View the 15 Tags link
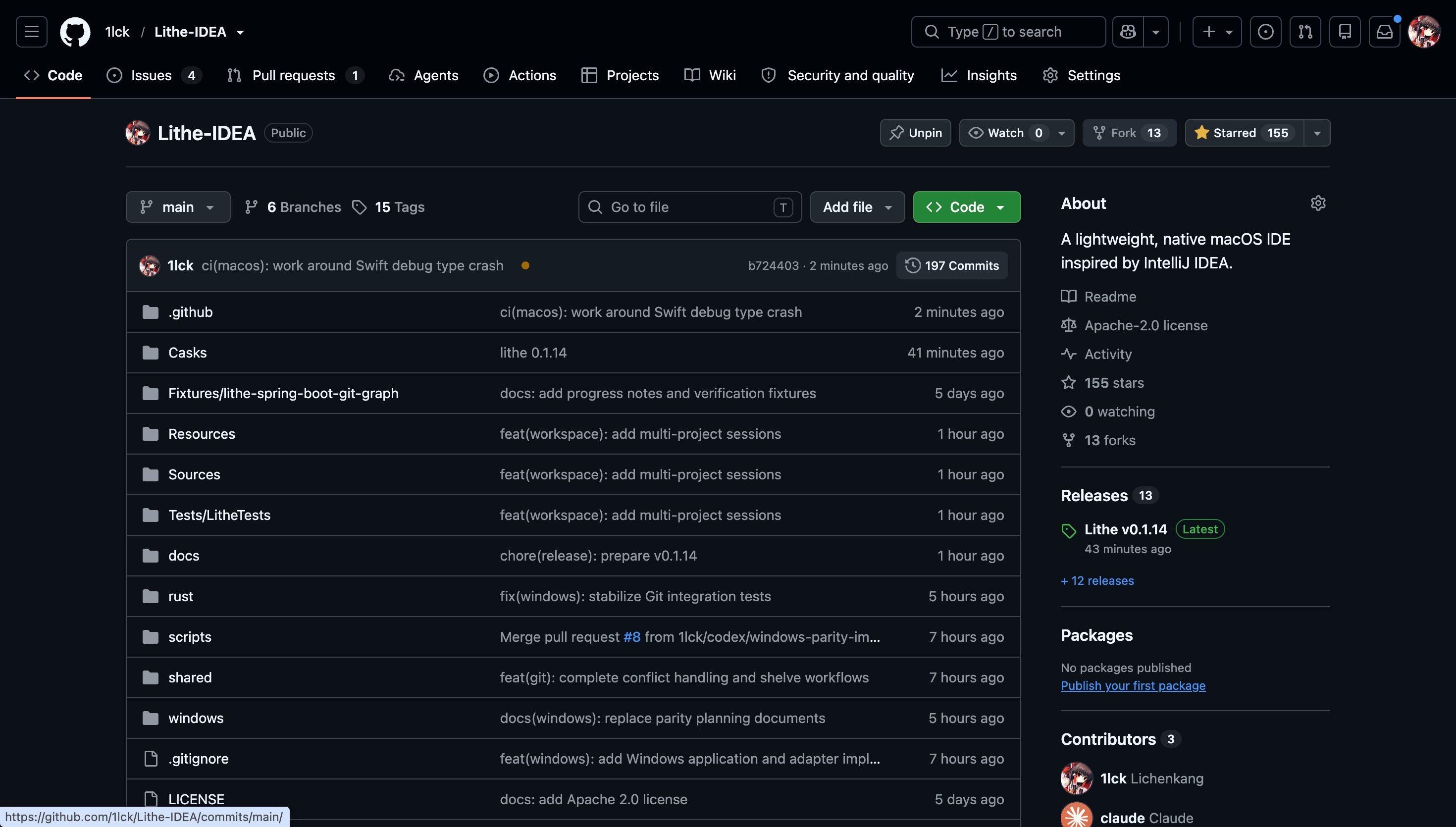The width and height of the screenshot is (1456, 827). [388, 207]
